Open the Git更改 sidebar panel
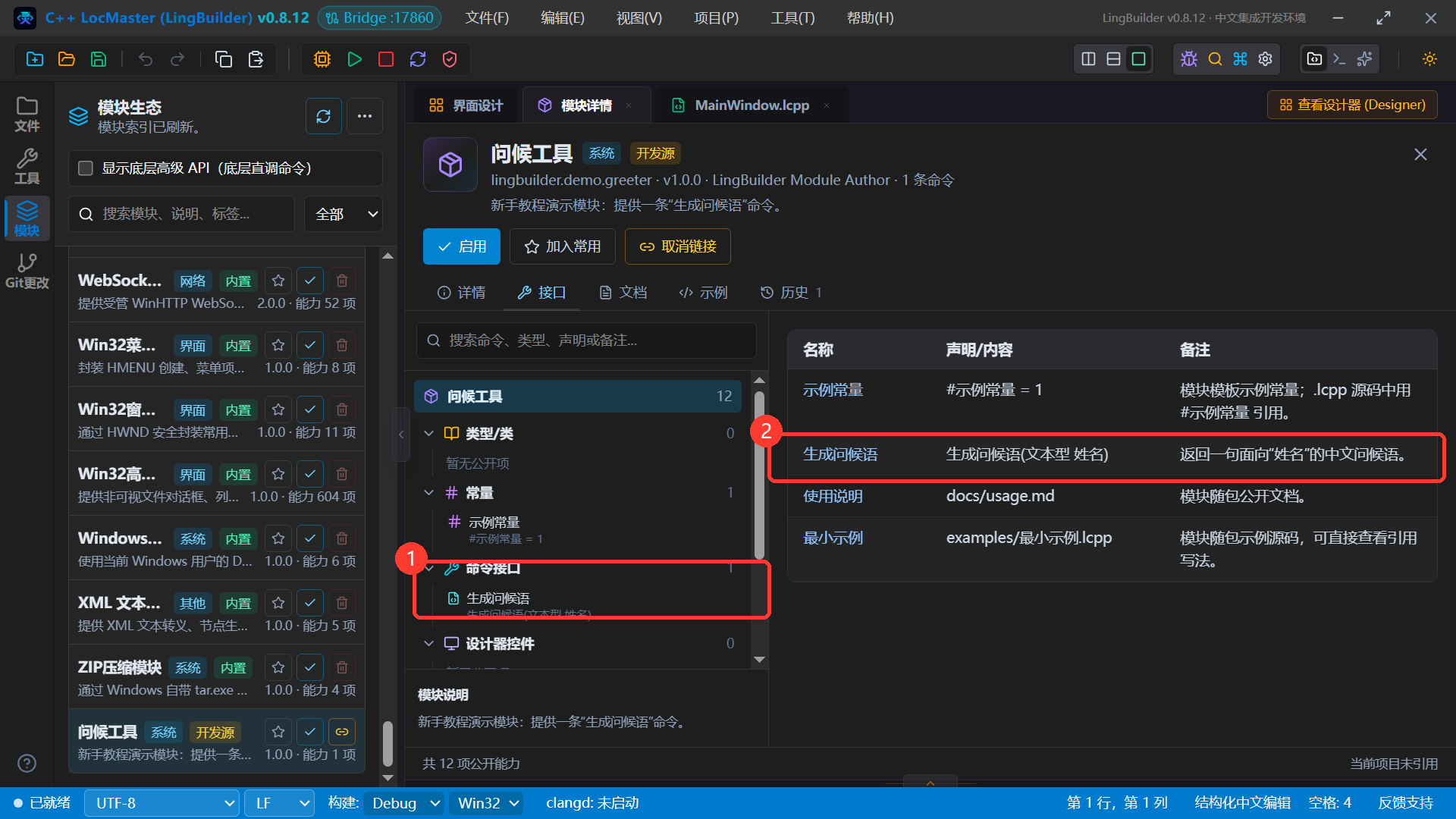The height and width of the screenshot is (819, 1456). point(27,271)
